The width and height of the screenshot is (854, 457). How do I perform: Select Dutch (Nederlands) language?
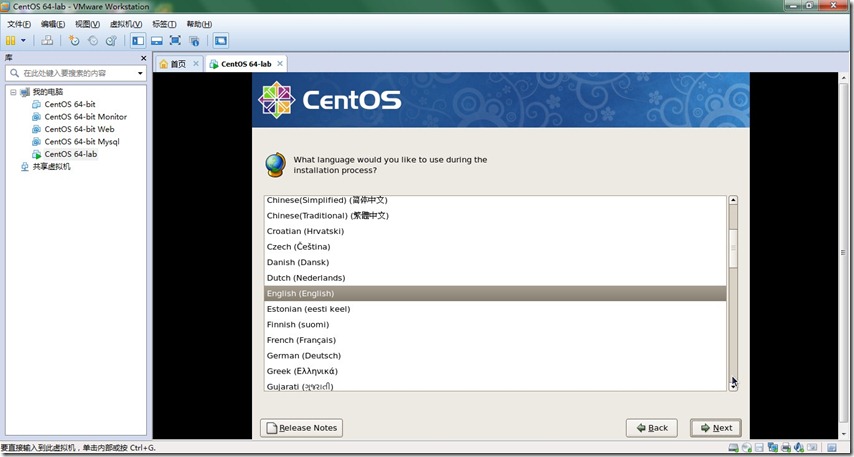pos(495,278)
